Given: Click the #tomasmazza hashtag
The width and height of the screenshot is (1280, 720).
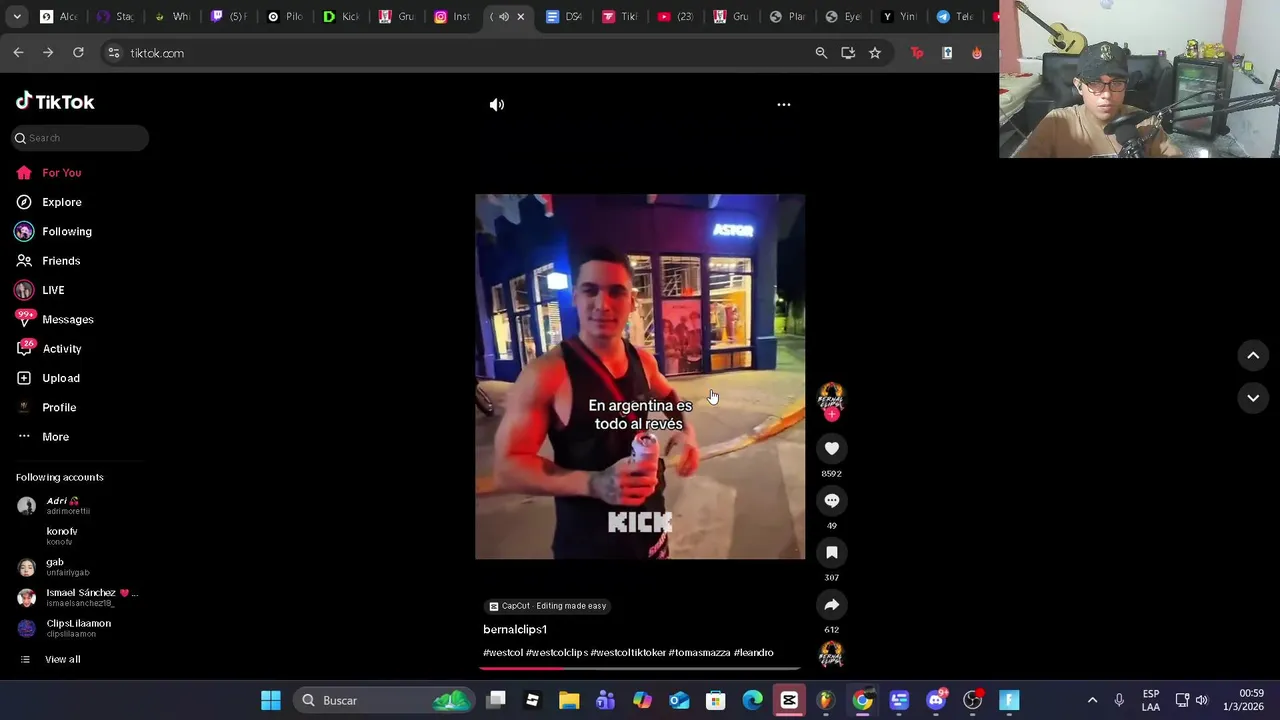Looking at the screenshot, I should tap(700, 653).
